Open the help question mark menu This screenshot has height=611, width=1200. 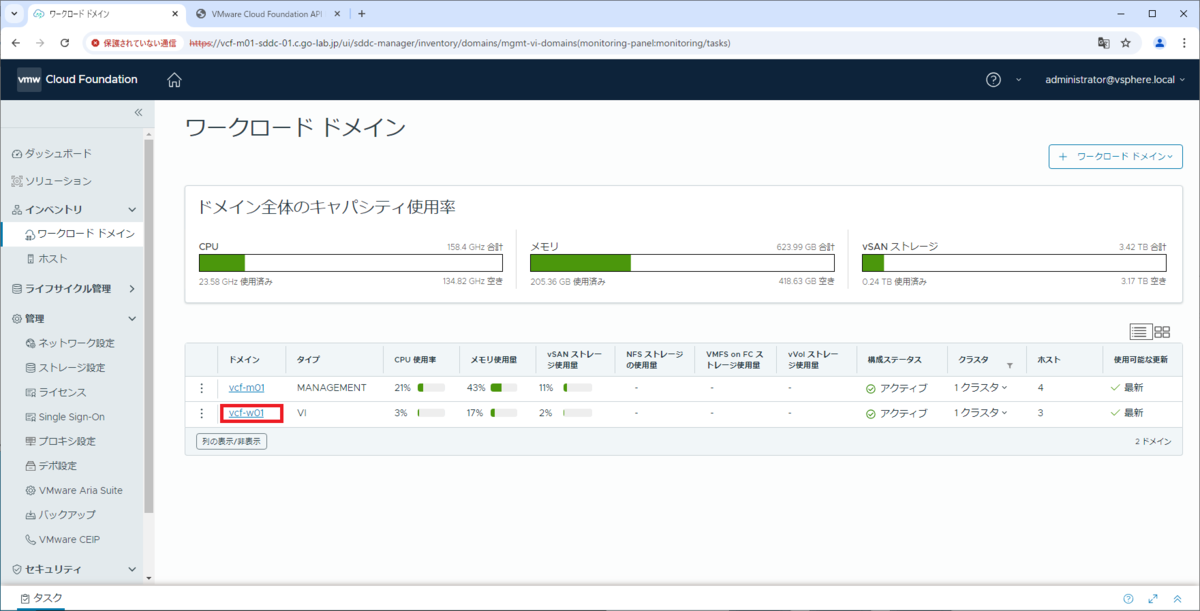pos(993,80)
